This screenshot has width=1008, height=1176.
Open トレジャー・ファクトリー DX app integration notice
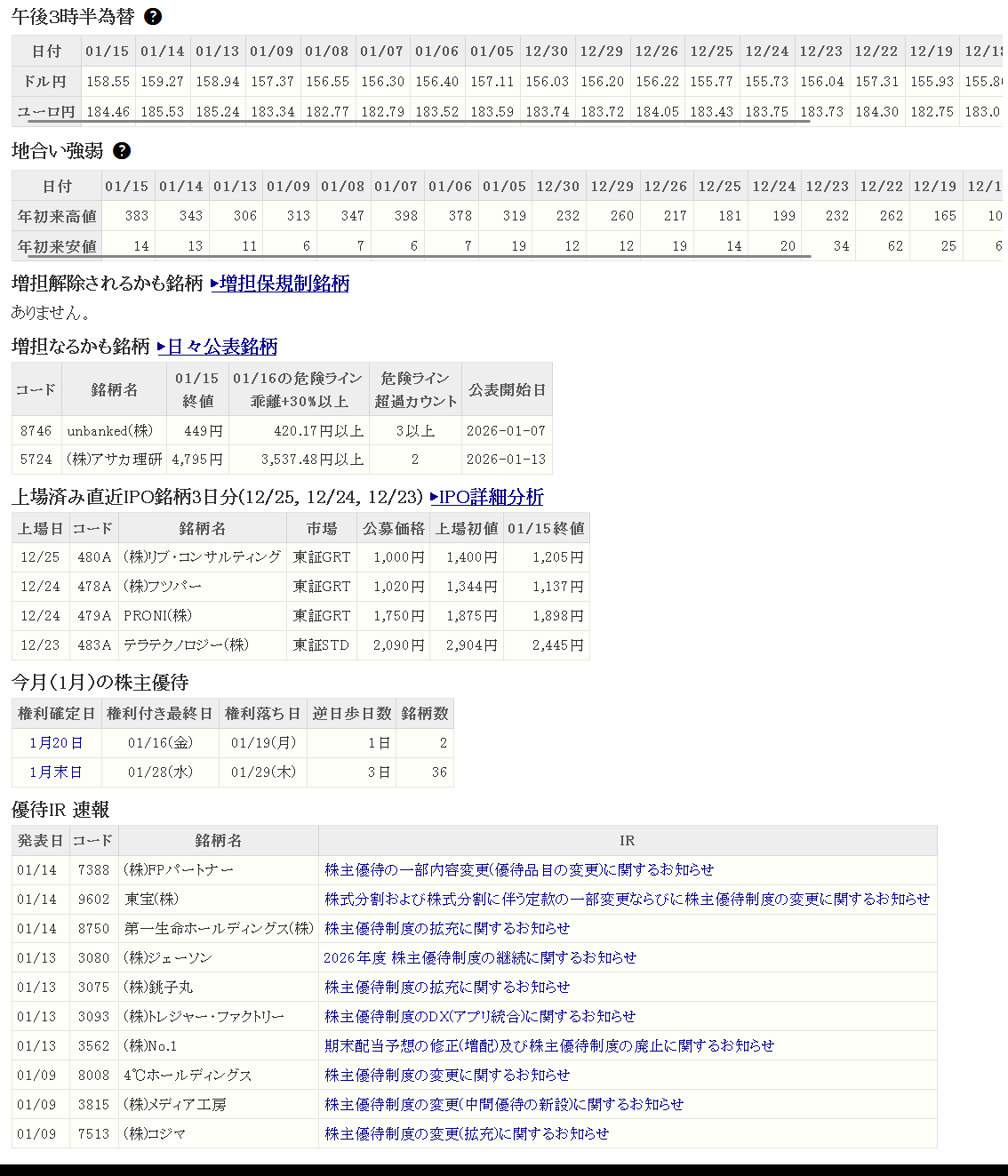coord(480,1017)
